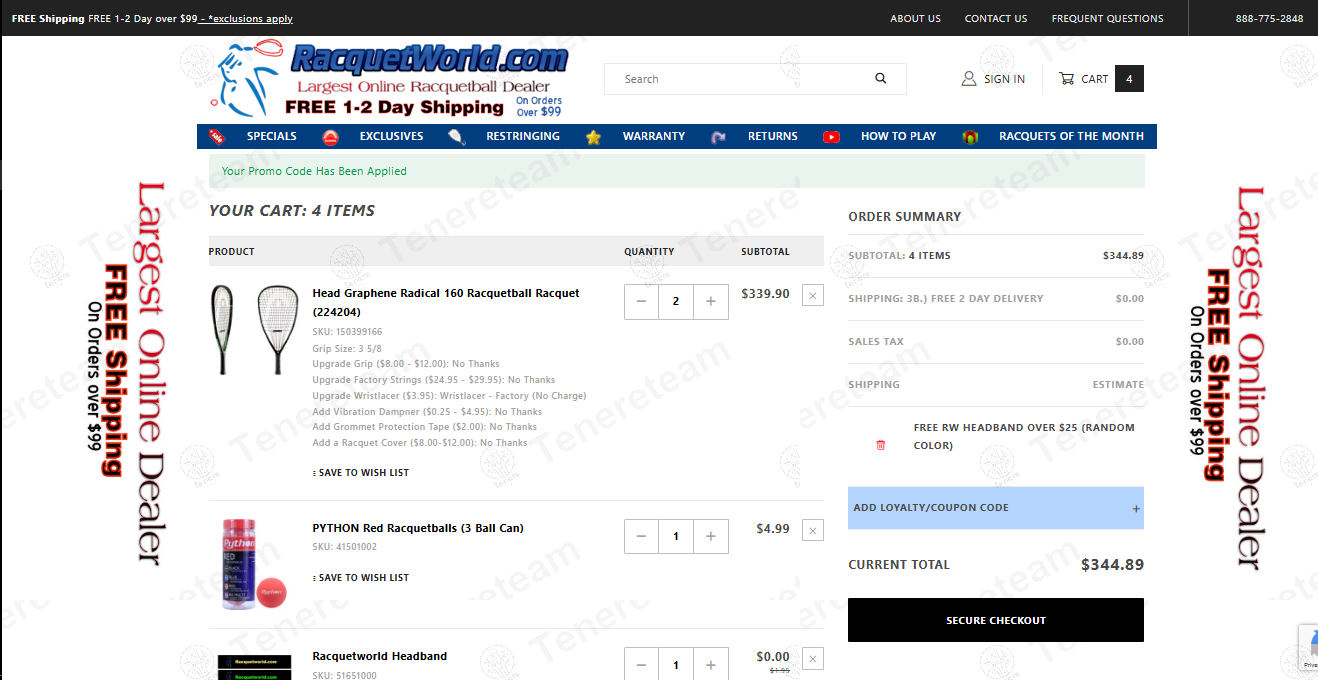Click the phone number 888-775-2848
This screenshot has height=680, width=1318.
(1269, 18)
